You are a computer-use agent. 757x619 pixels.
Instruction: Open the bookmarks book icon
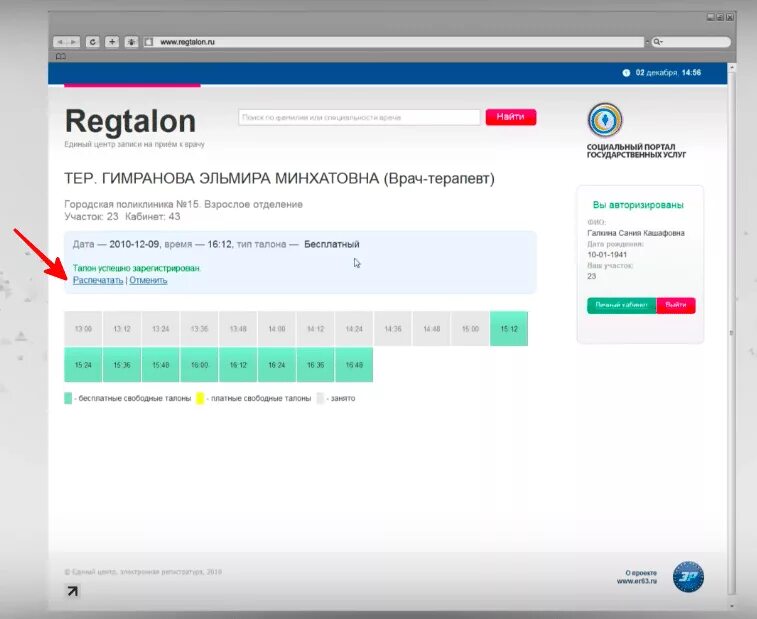pos(60,56)
